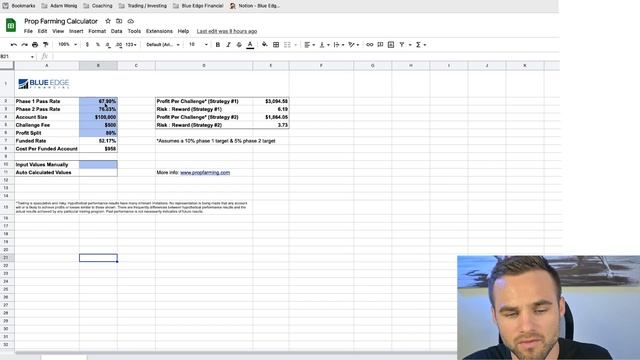Screen dimensions: 640x360
Task: Decrease decimal places button
Action: 108,44
